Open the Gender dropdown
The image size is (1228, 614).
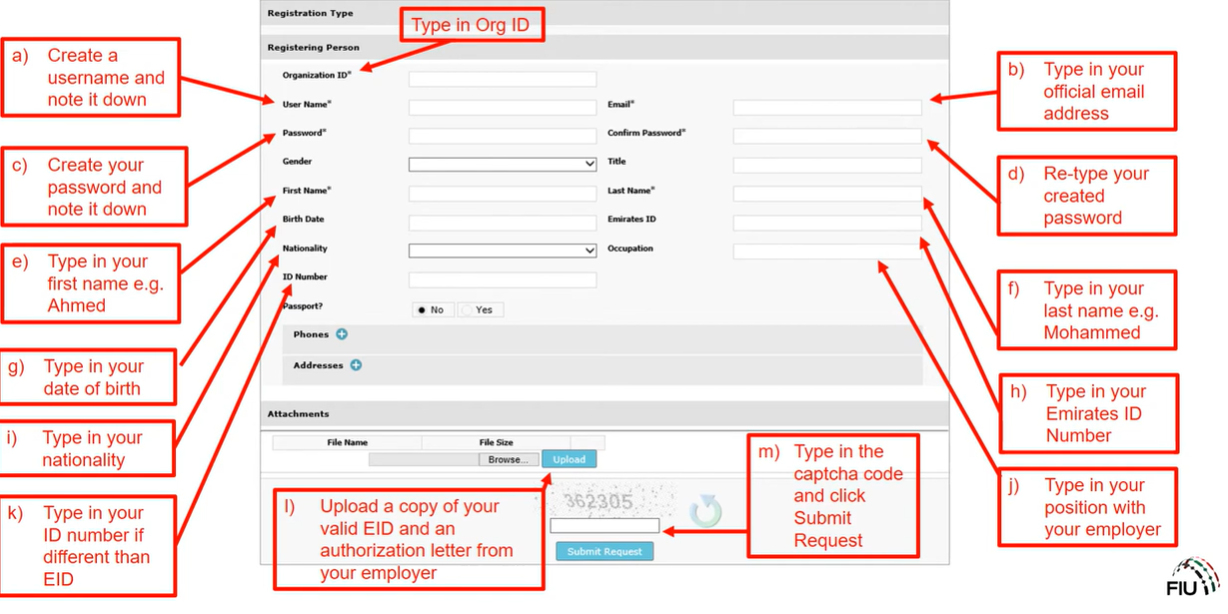tap(502, 164)
